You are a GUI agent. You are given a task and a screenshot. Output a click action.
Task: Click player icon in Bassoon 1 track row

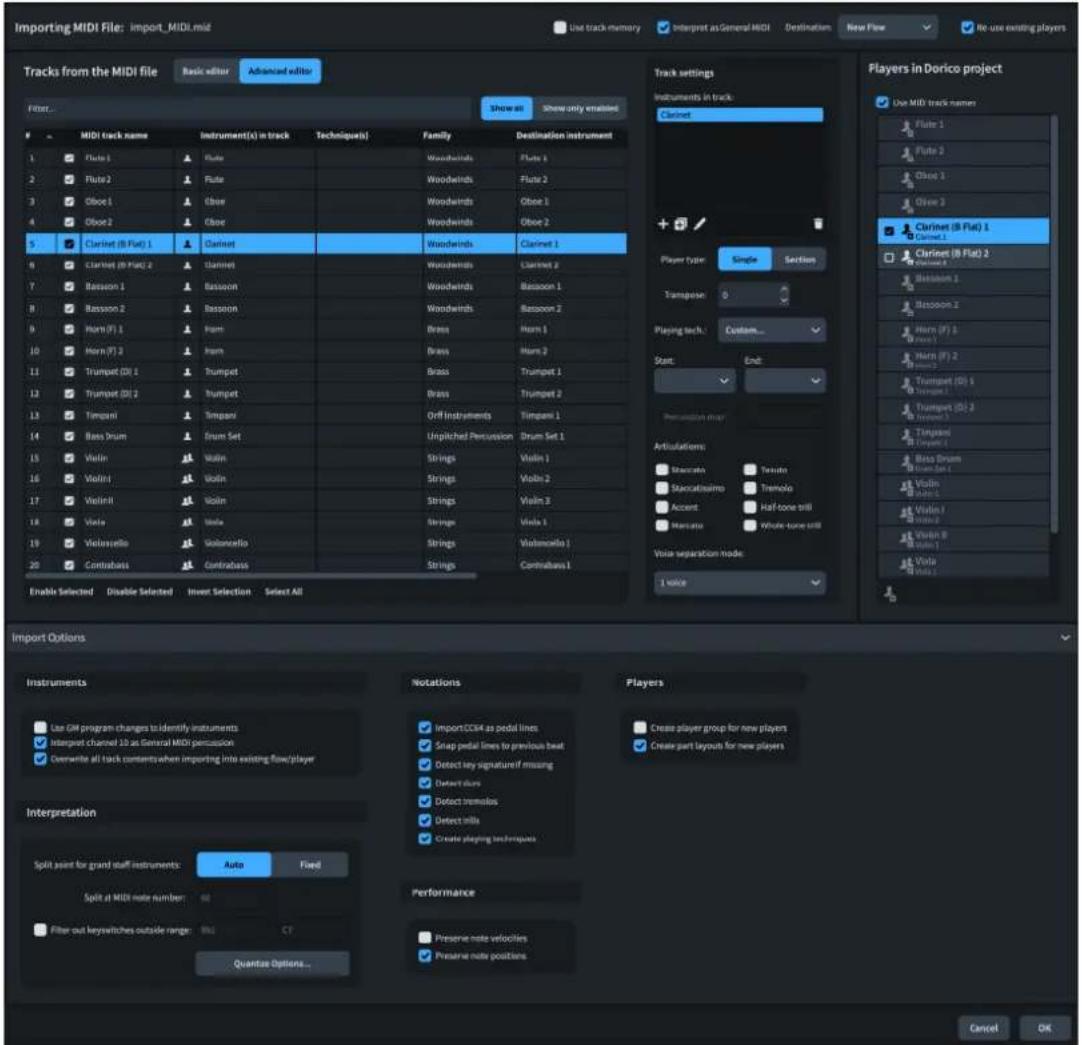[x=188, y=286]
